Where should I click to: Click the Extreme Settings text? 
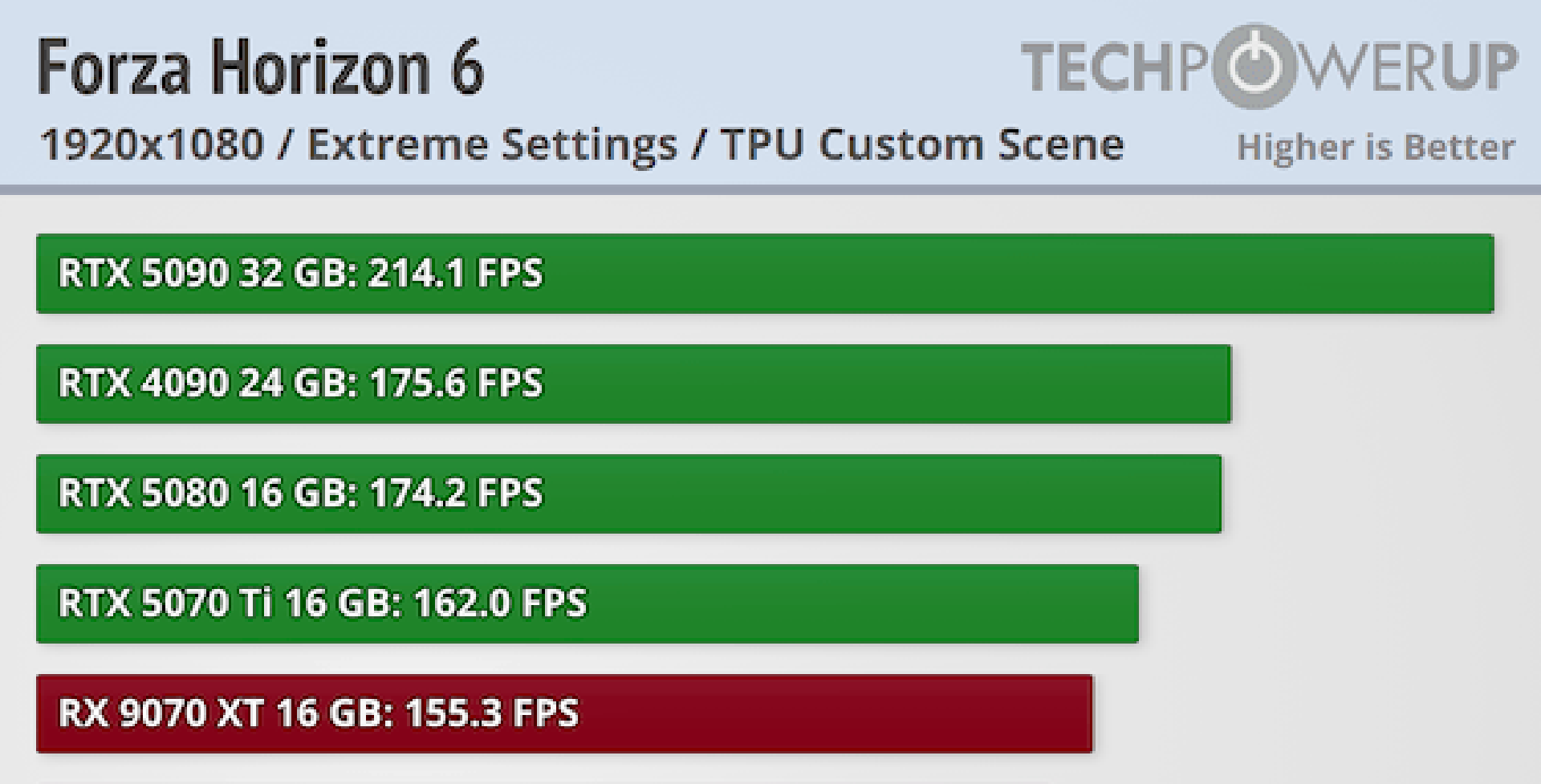pyautogui.click(x=492, y=145)
